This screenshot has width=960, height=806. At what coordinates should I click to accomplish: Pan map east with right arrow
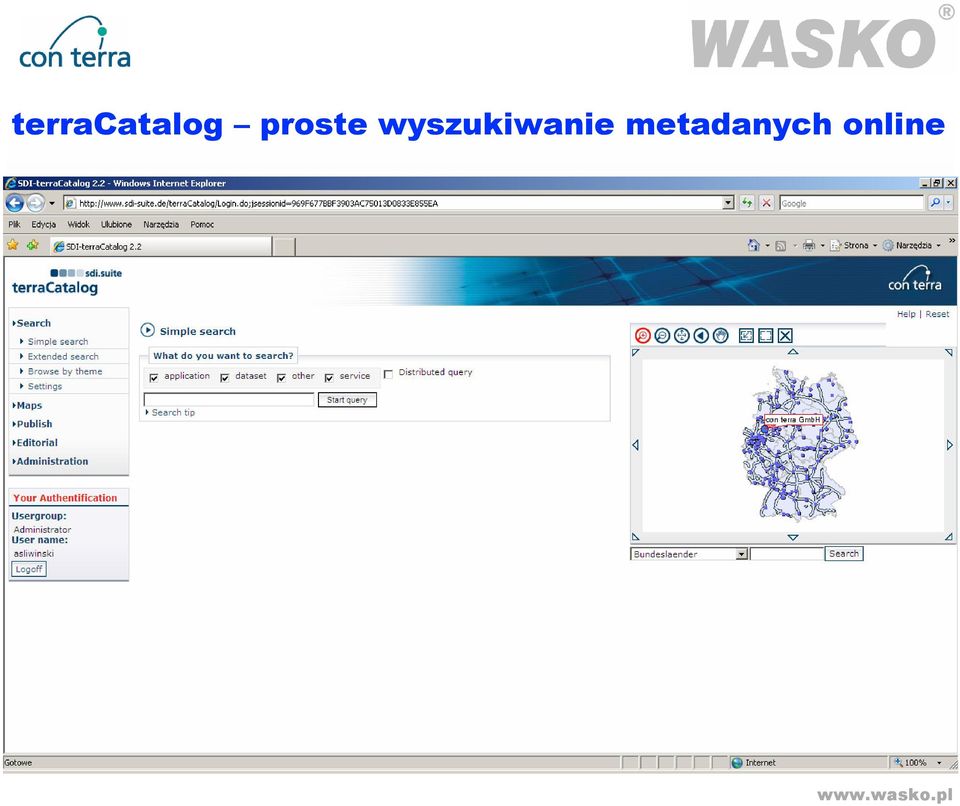click(950, 445)
